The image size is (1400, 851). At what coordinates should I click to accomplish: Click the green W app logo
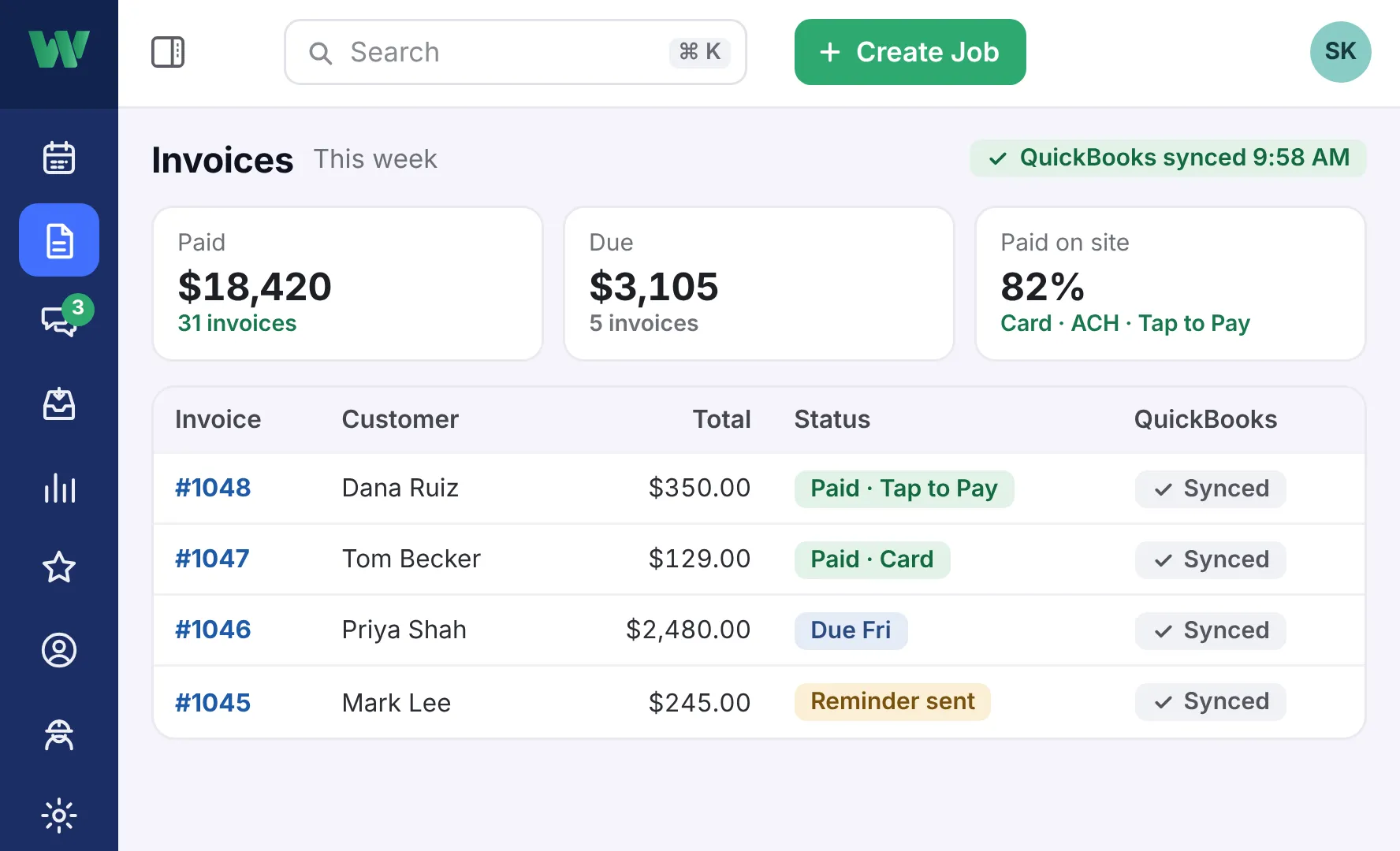59,50
